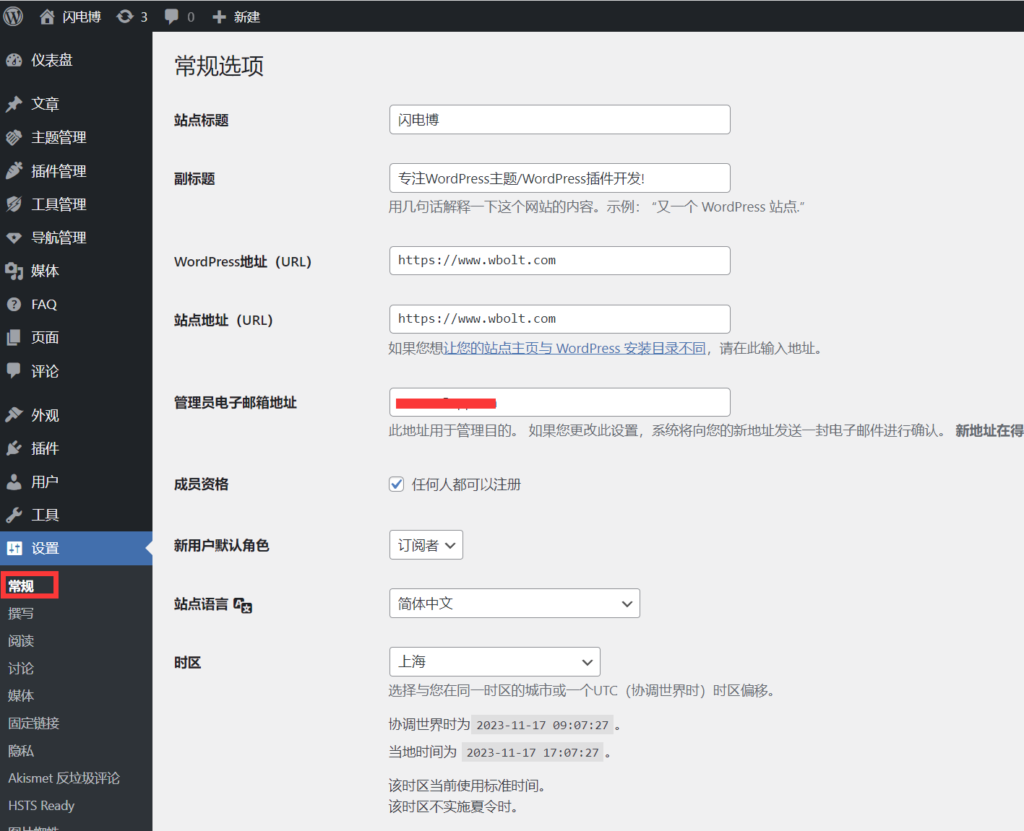The width and height of the screenshot is (1024, 831).
Task: Click into the 站点地址 URL field
Action: click(560, 319)
